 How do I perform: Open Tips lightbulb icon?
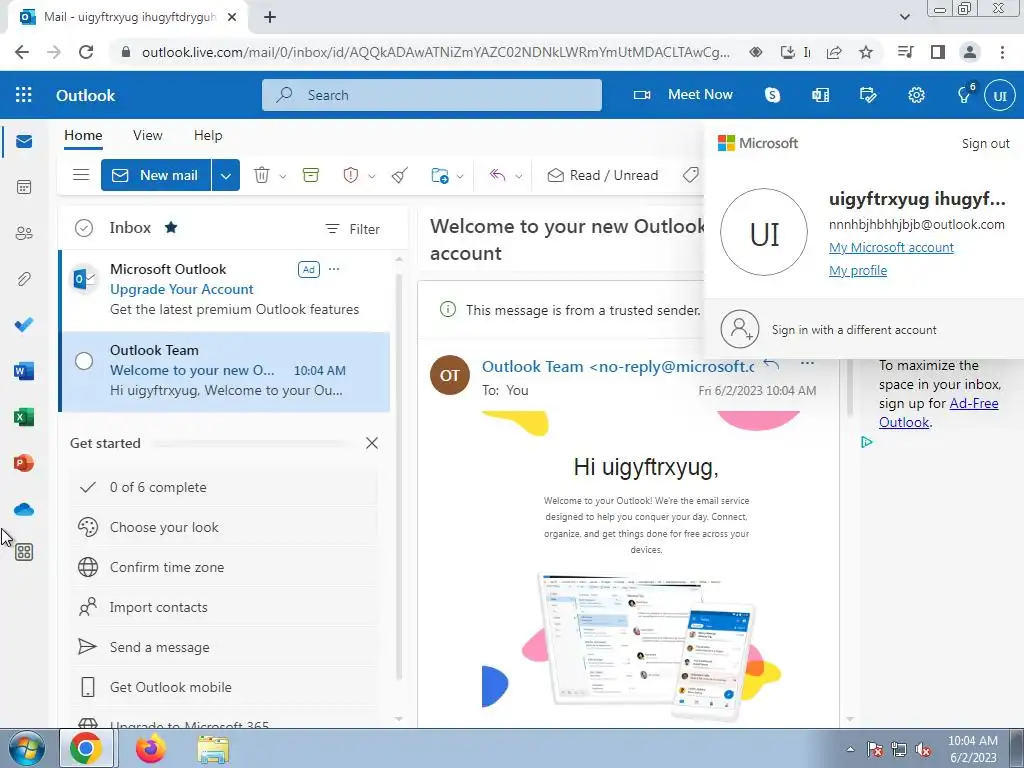click(964, 95)
